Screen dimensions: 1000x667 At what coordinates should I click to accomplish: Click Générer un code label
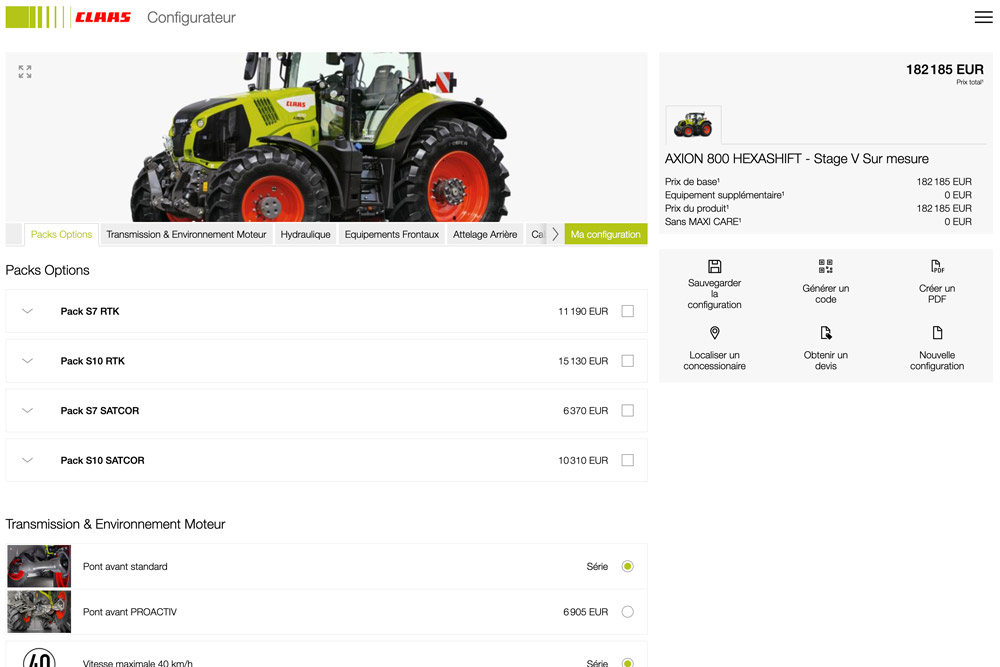click(x=825, y=294)
